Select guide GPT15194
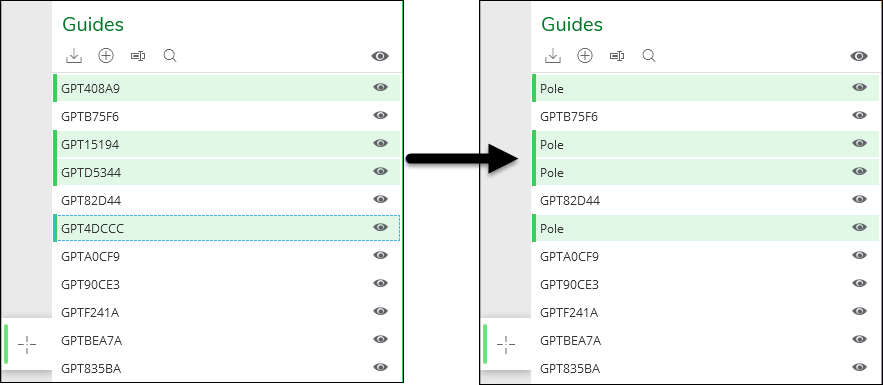883x385 pixels. (226, 144)
